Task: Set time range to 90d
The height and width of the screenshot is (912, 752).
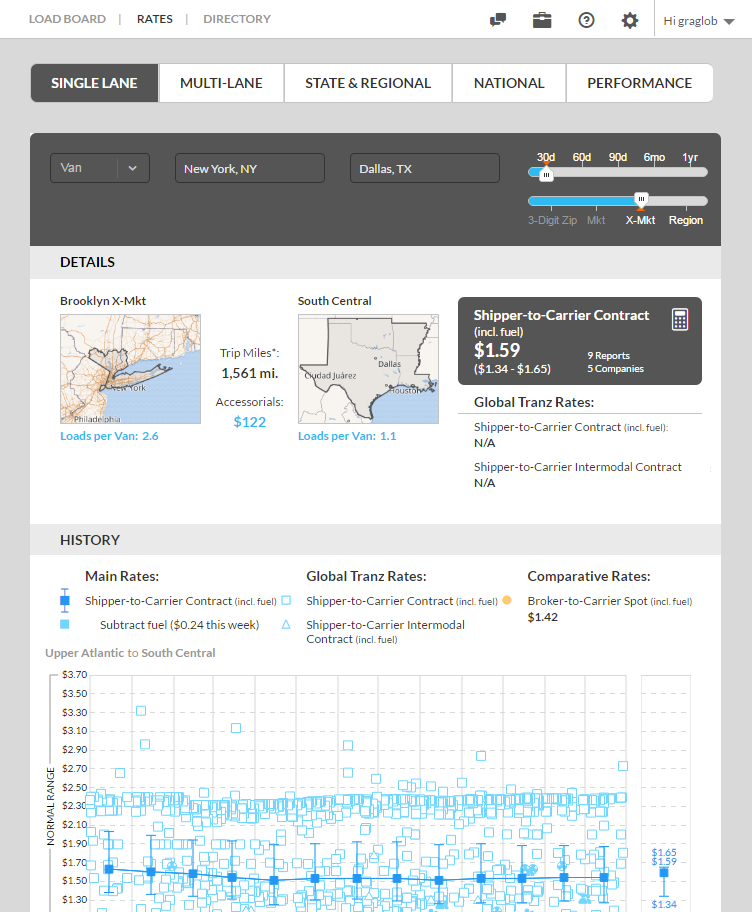Action: 618,158
